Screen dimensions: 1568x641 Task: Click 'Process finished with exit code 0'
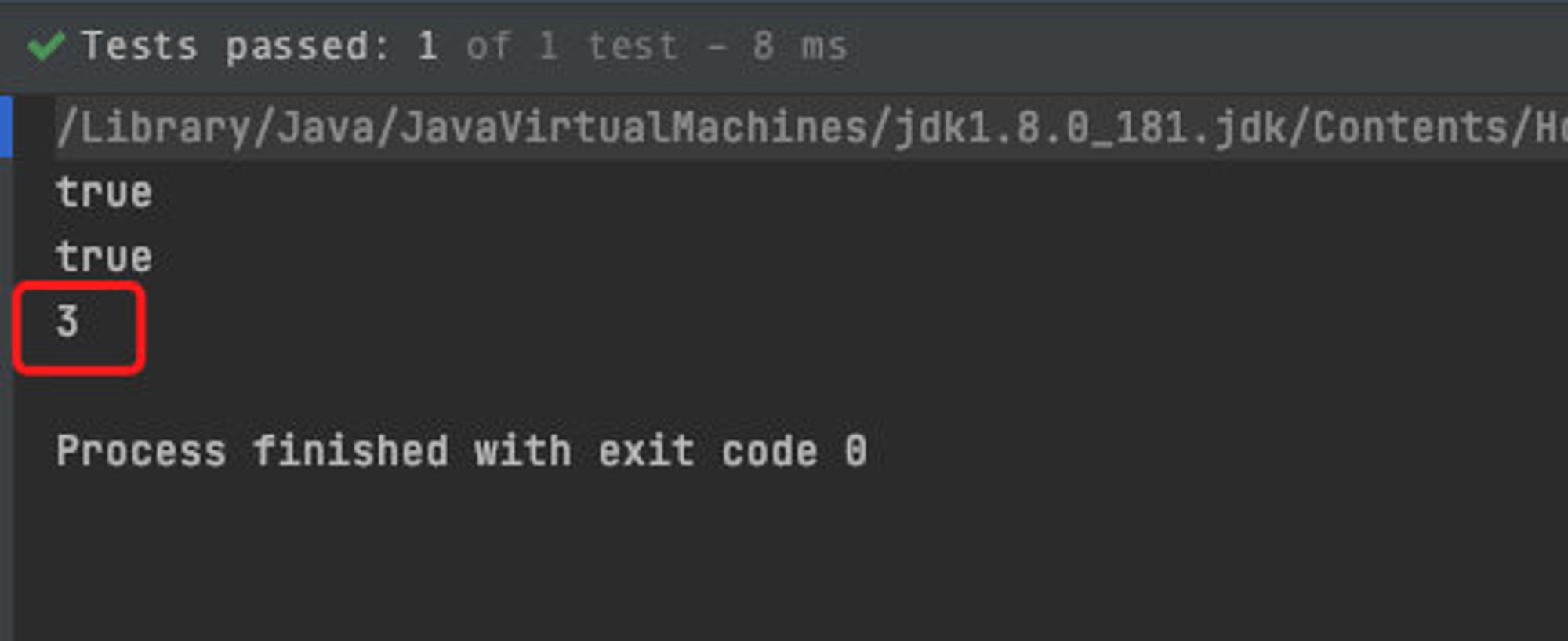pyautogui.click(x=461, y=450)
